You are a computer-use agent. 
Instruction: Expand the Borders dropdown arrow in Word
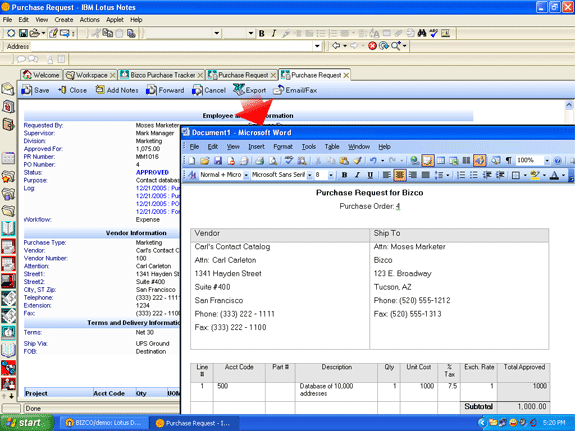pos(525,175)
